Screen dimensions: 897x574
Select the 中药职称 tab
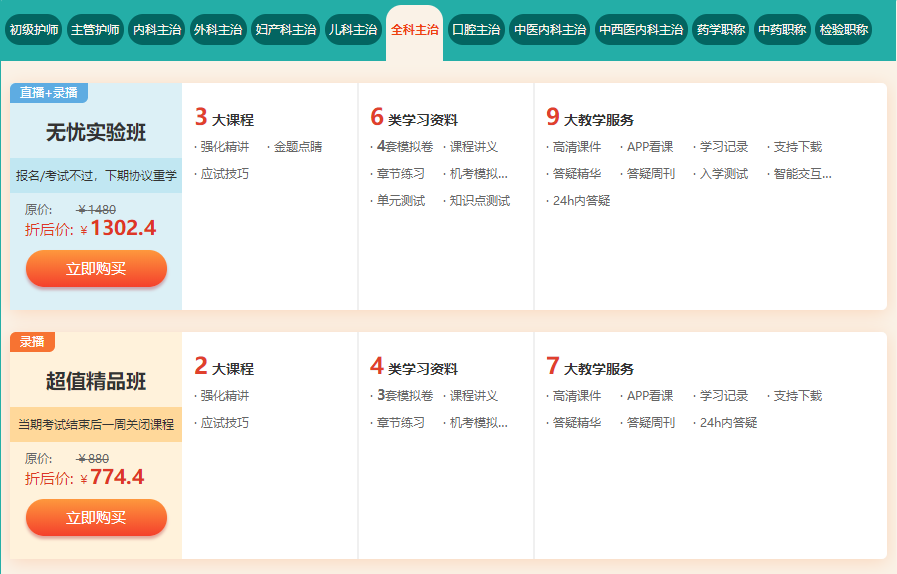pyautogui.click(x=782, y=30)
